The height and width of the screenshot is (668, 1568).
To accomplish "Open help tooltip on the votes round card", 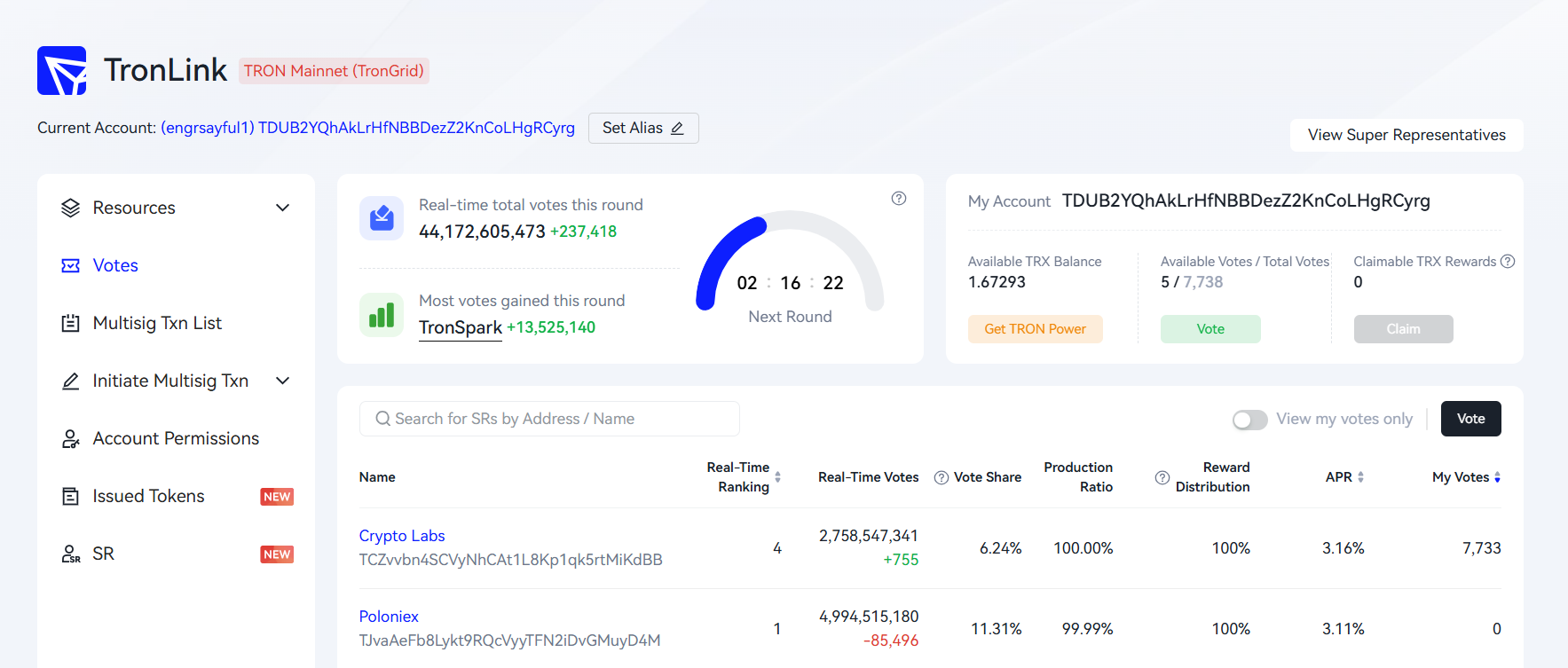I will [x=899, y=199].
